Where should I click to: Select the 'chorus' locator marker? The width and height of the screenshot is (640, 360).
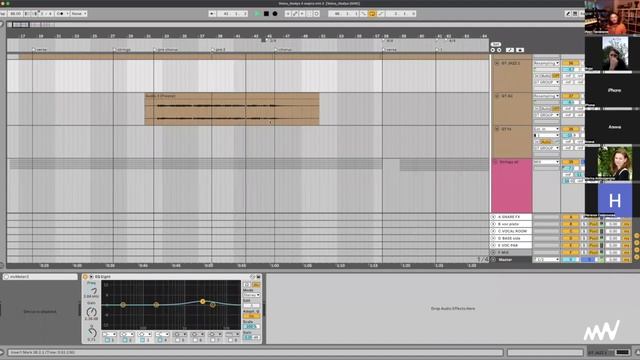click(x=284, y=50)
